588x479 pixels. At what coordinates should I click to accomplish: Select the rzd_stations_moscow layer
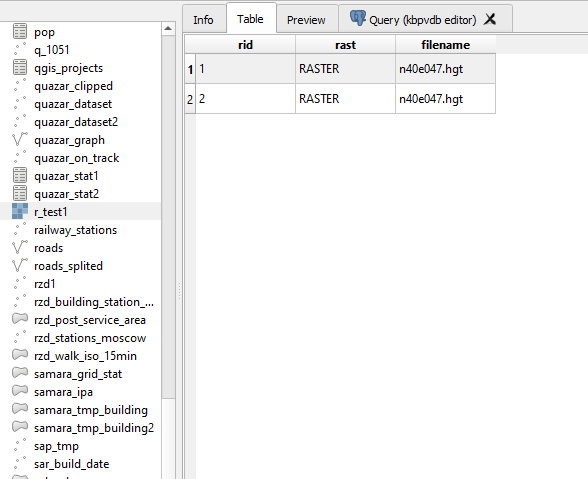tap(90, 338)
